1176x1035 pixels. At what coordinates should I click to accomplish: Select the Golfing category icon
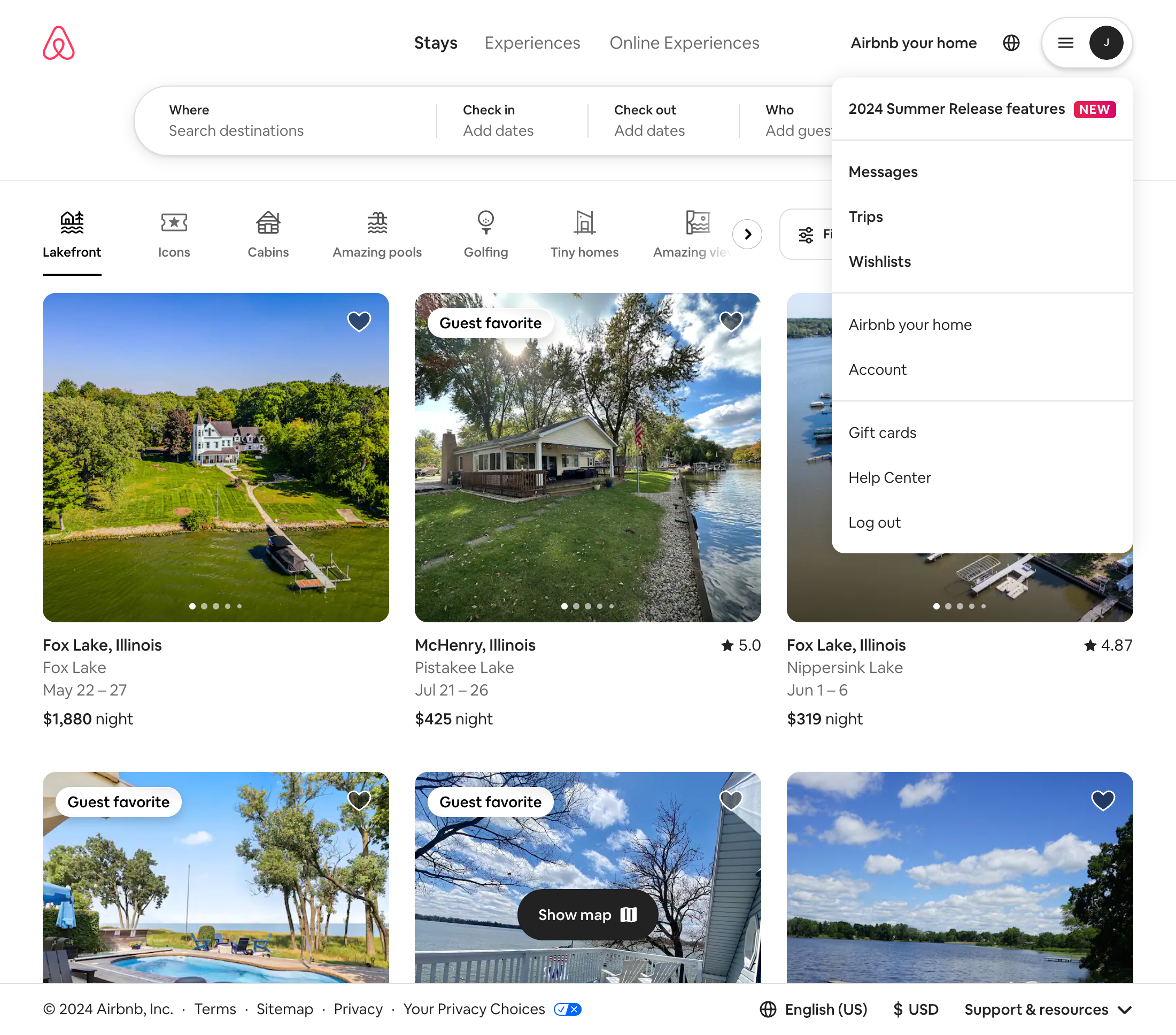485,222
